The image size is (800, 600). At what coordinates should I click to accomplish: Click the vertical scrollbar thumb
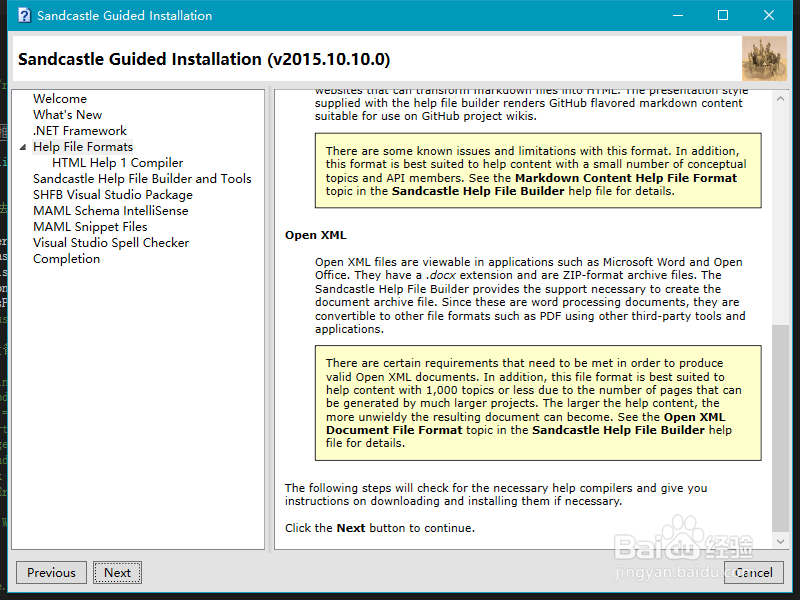(x=780, y=428)
